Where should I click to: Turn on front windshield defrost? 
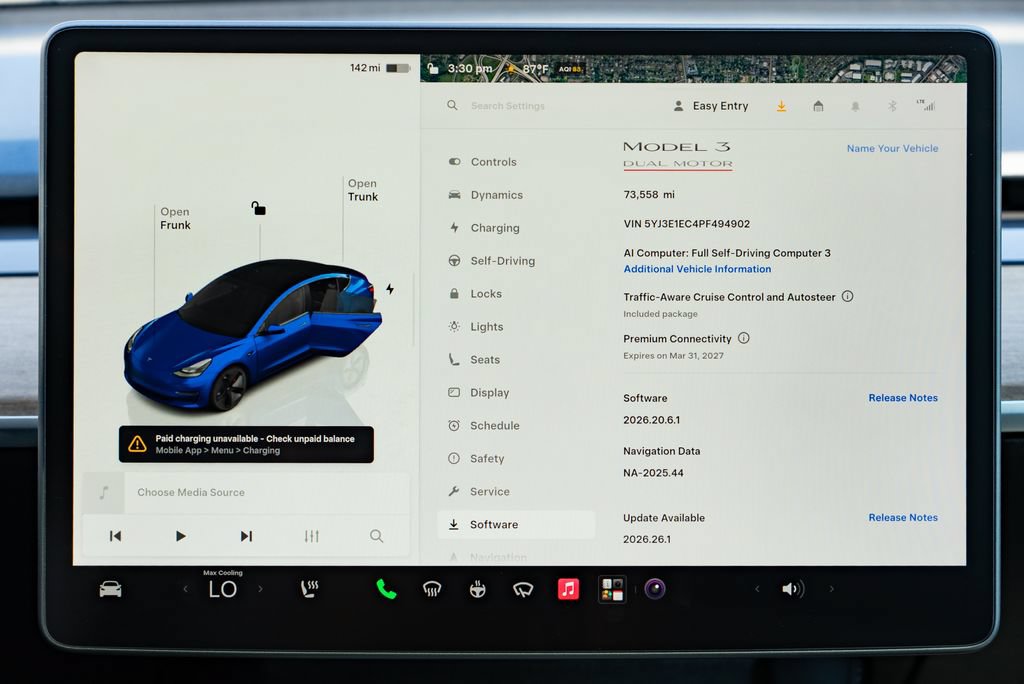pos(432,589)
